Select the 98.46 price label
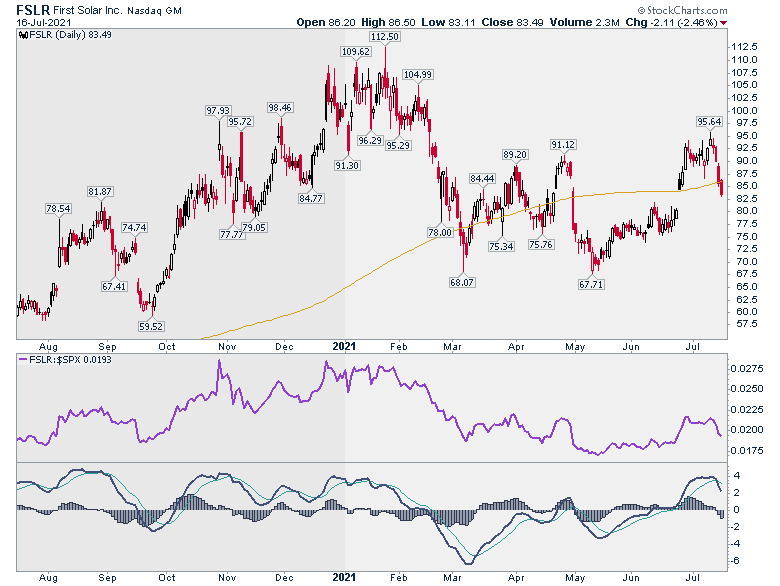 tap(280, 107)
